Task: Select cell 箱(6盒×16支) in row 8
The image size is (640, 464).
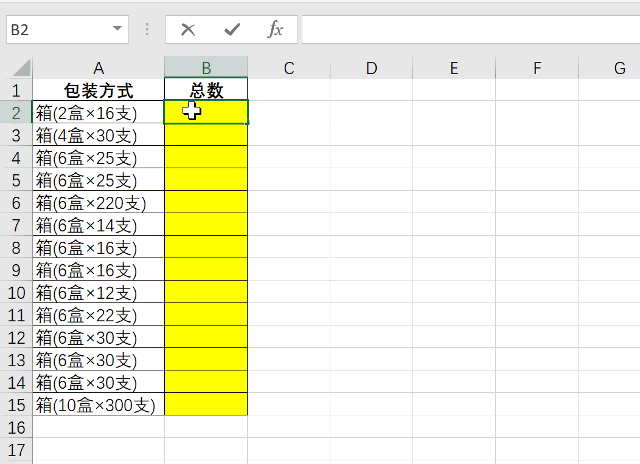Action: pyautogui.click(x=98, y=247)
